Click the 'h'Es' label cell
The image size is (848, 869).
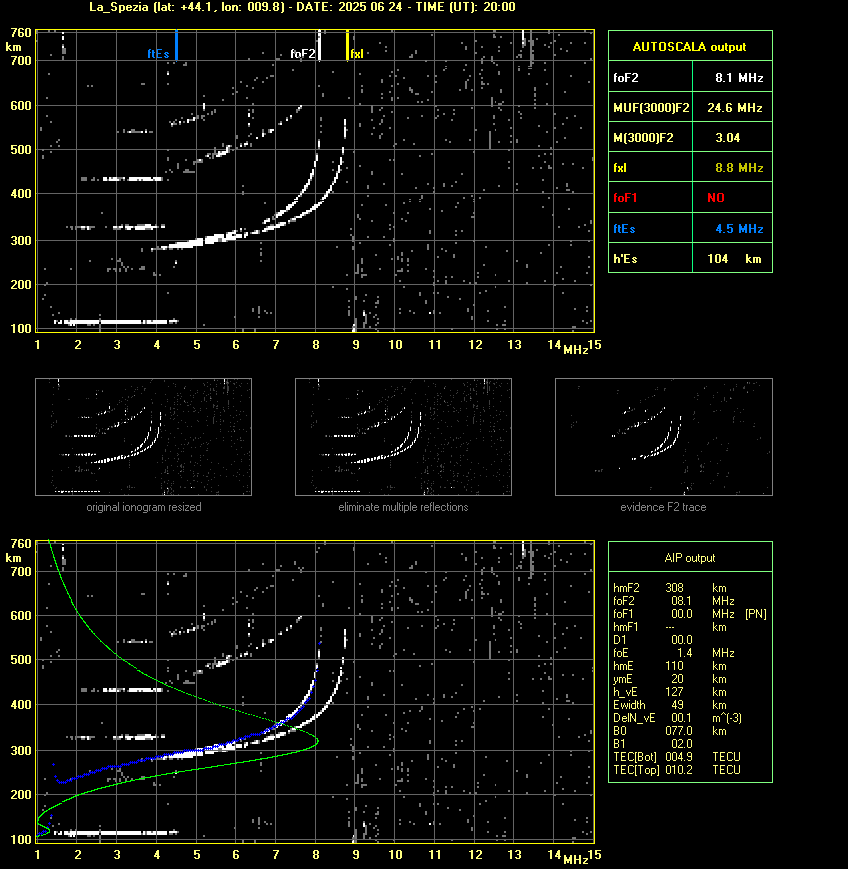pyautogui.click(x=625, y=259)
